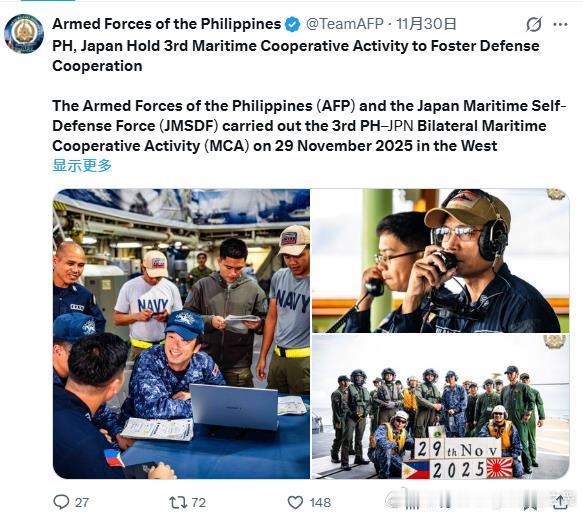Screen dimensions: 583x516
Task: Open the sailors with laptop photo
Action: click(181, 334)
